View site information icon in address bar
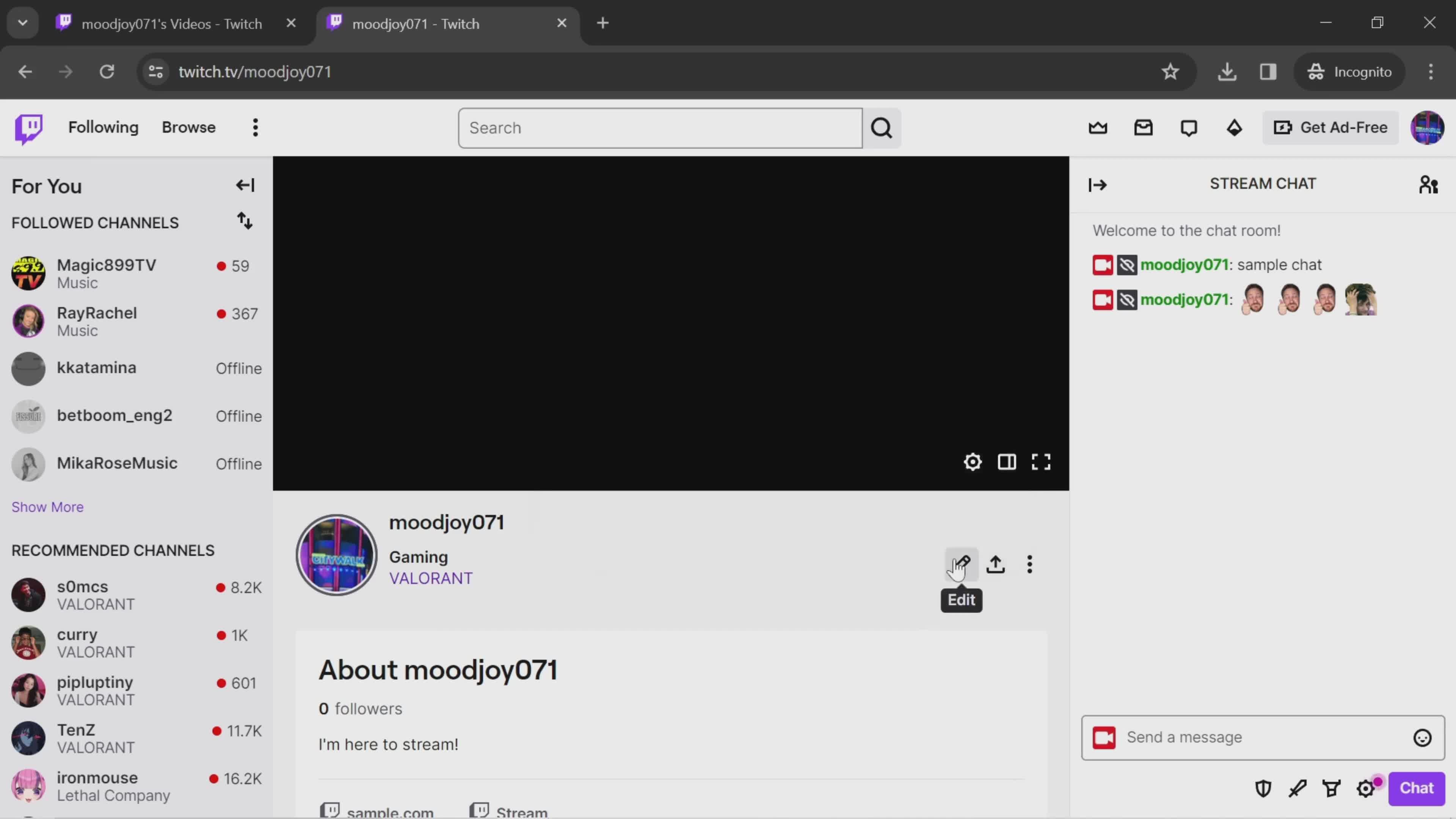1456x819 pixels. point(156,72)
